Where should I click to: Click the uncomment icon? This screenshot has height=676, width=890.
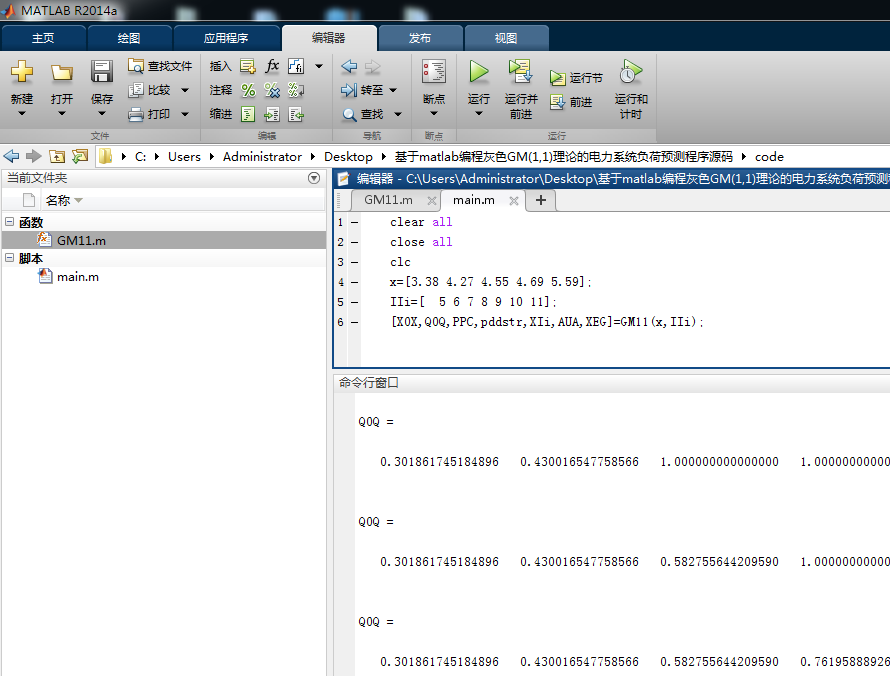[272, 90]
